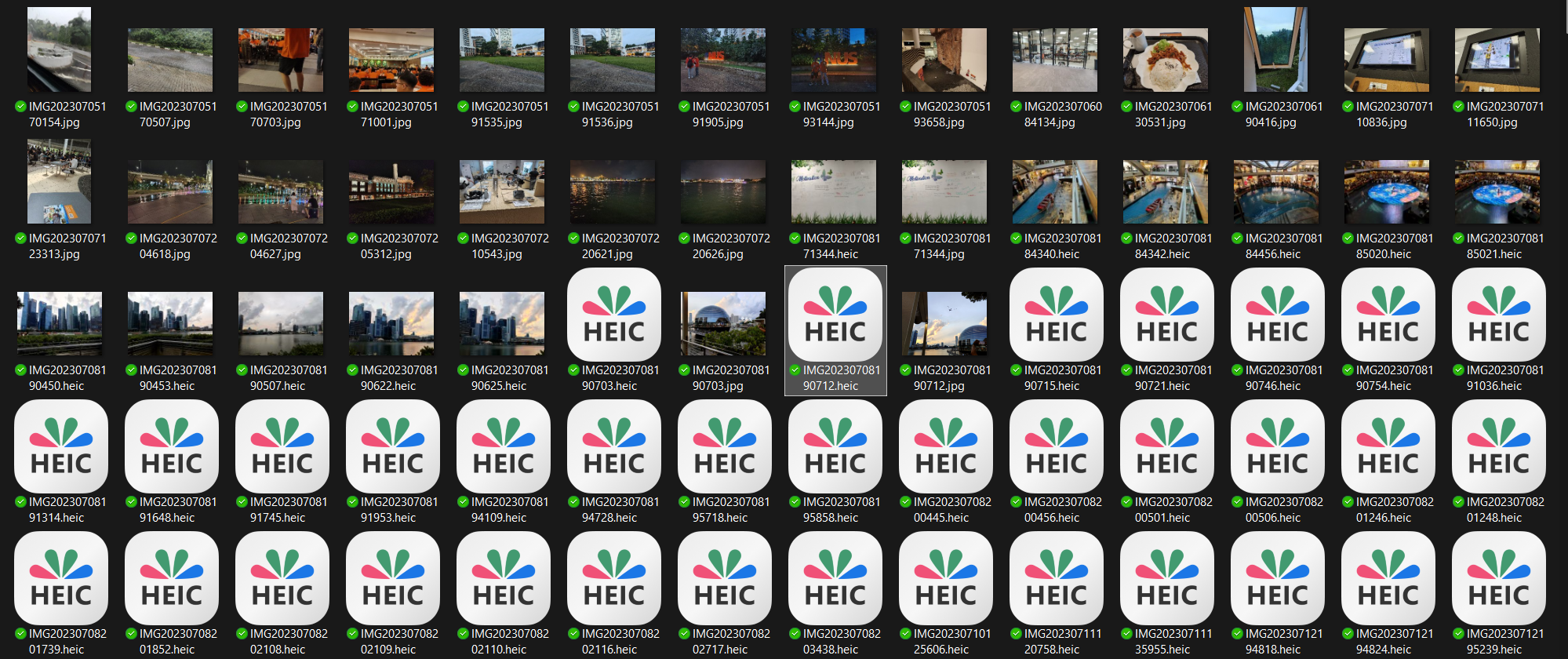This screenshot has width=1568, height=659.
Task: Select the night waterfront thumbnail IMG20230707220621.jpg
Action: tap(613, 192)
